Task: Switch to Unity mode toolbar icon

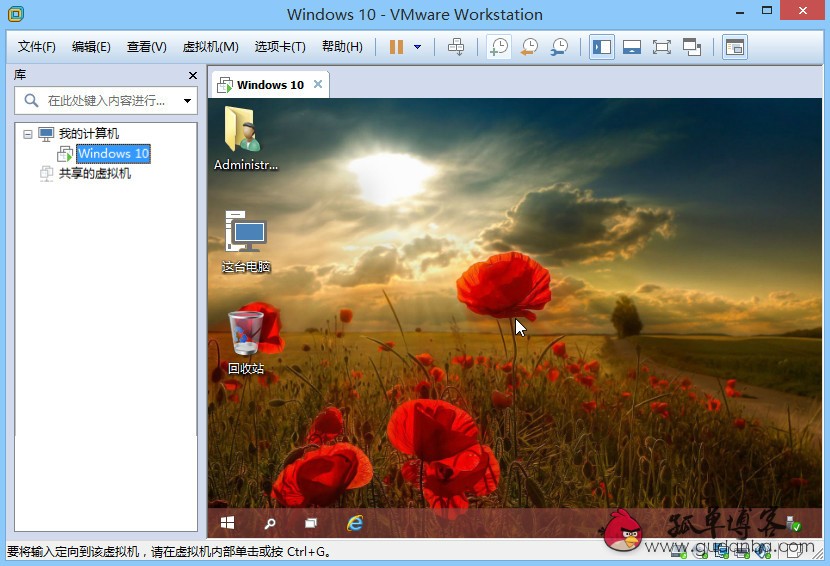Action: tap(691, 47)
